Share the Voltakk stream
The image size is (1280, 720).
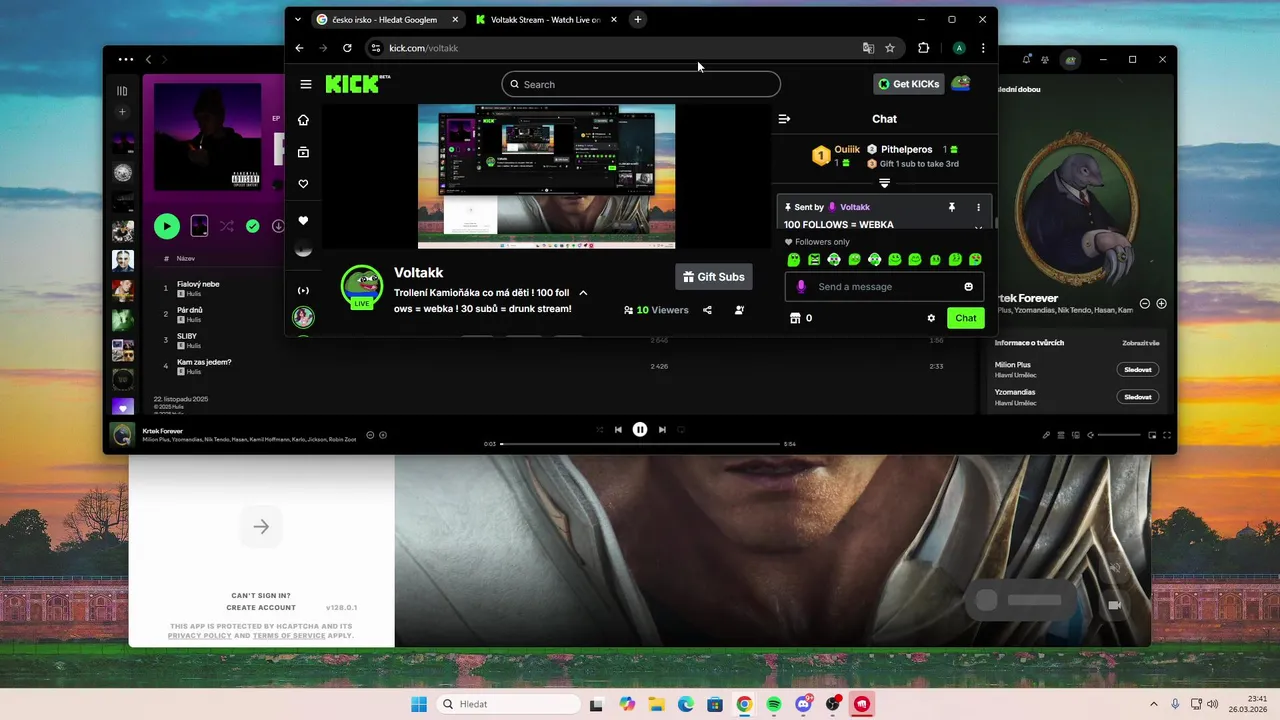tap(707, 310)
